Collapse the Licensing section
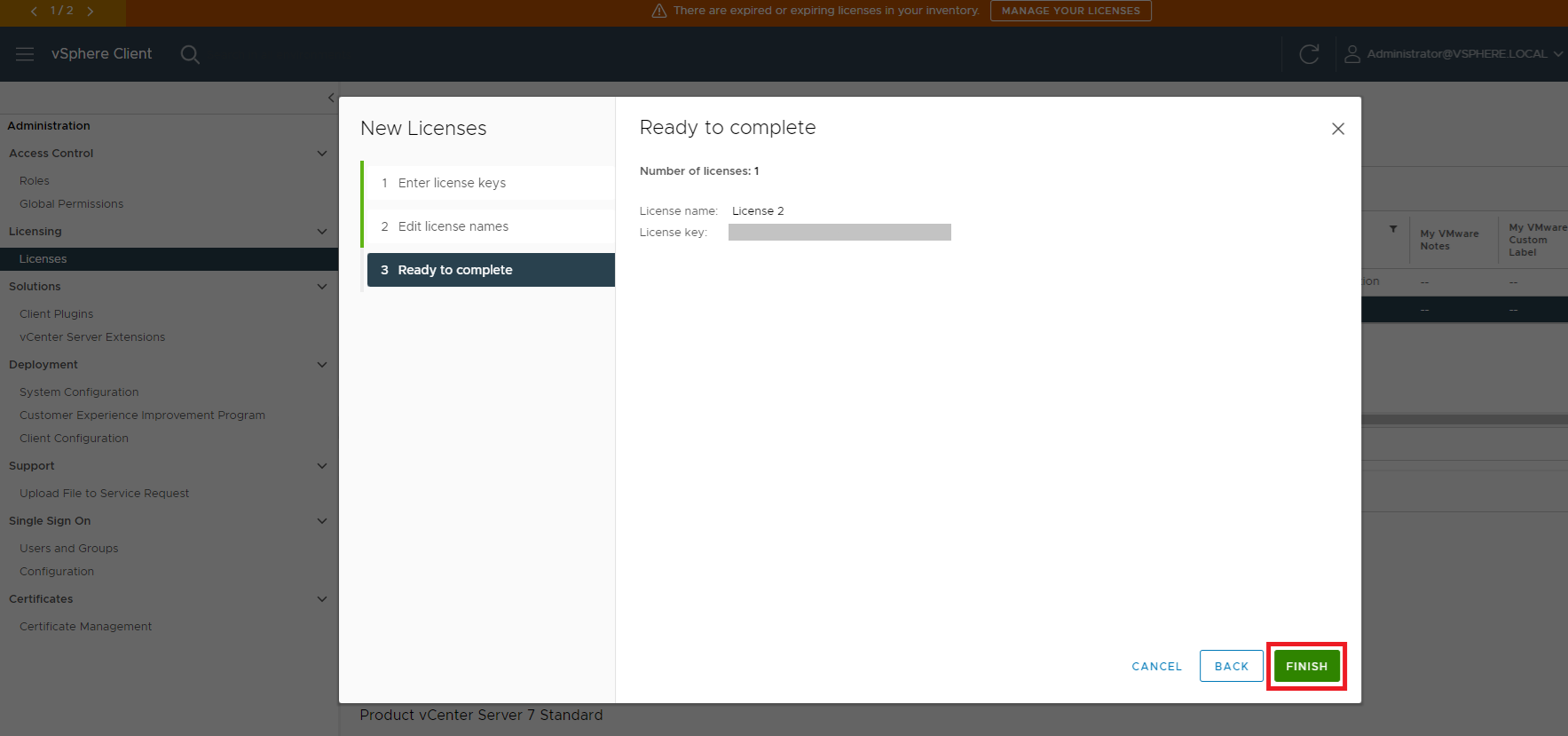1568x736 pixels. 322,232
